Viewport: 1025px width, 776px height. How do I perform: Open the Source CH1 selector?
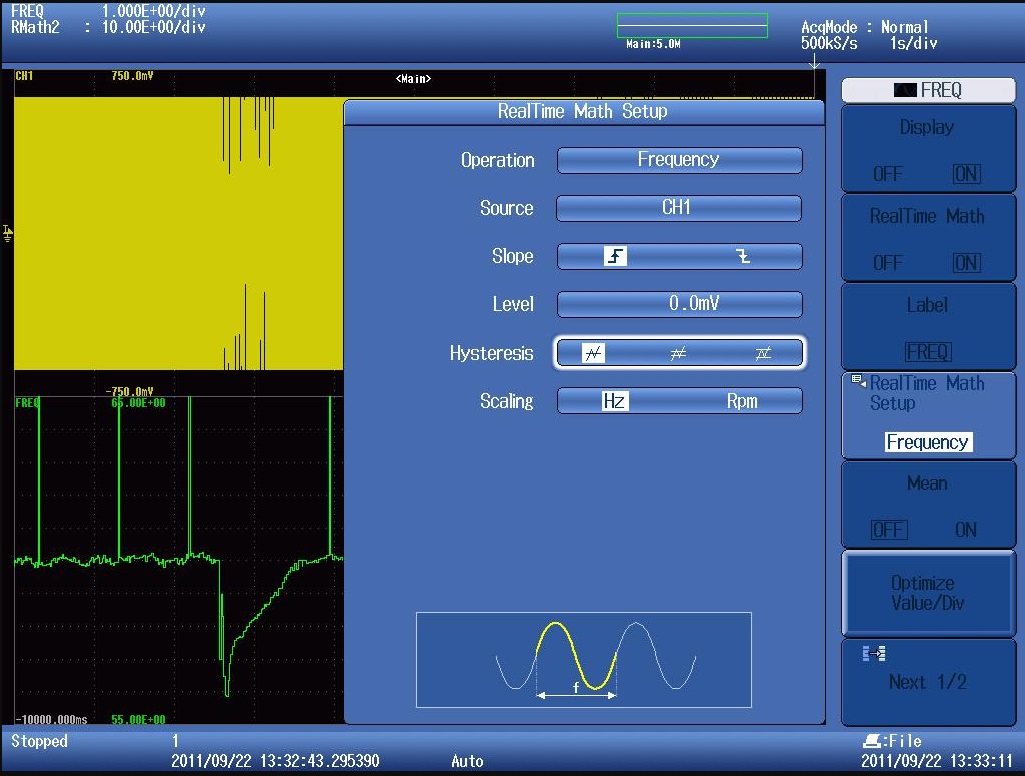pos(679,208)
